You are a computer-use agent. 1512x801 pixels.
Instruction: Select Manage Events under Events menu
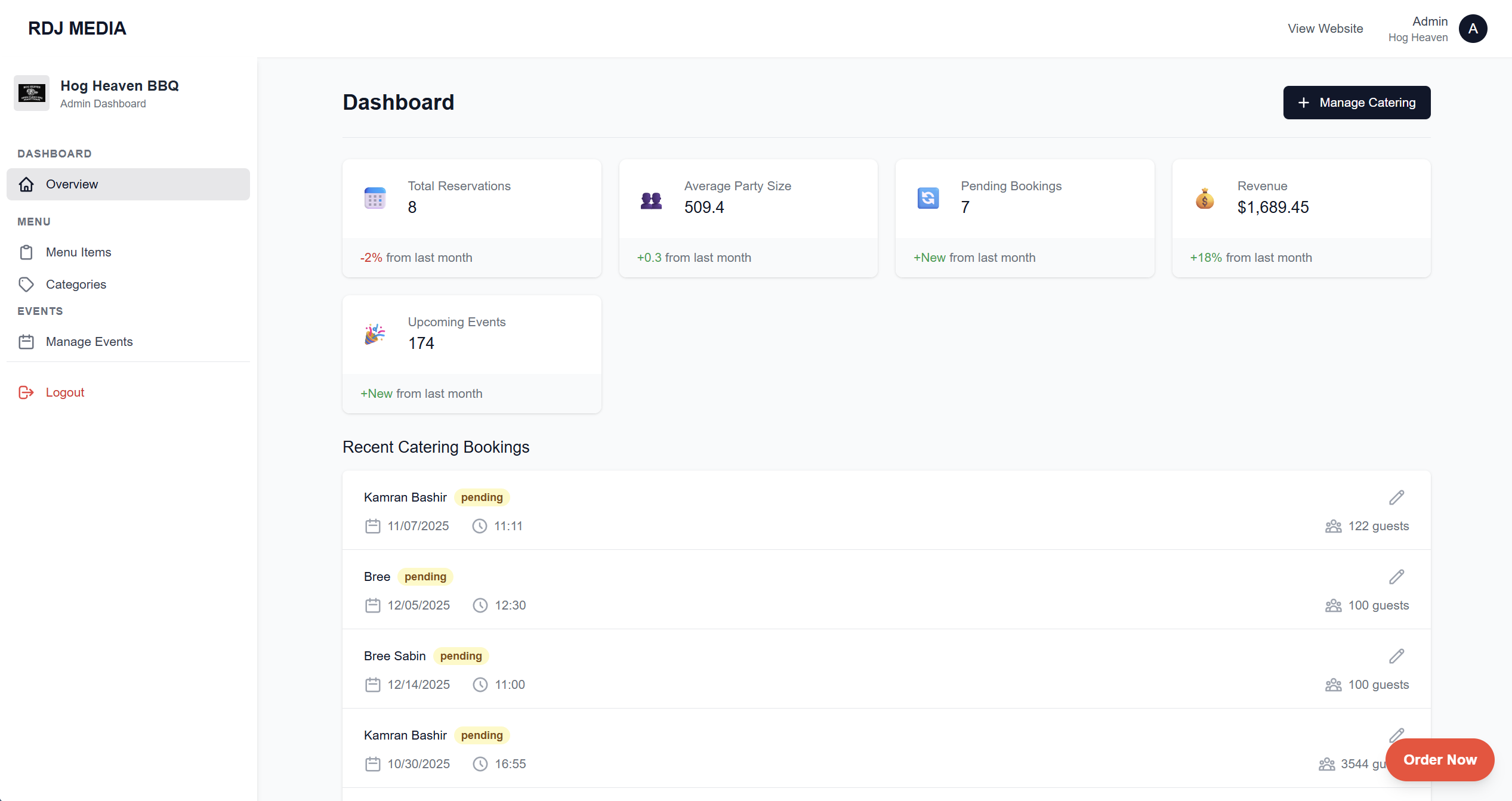pos(89,341)
